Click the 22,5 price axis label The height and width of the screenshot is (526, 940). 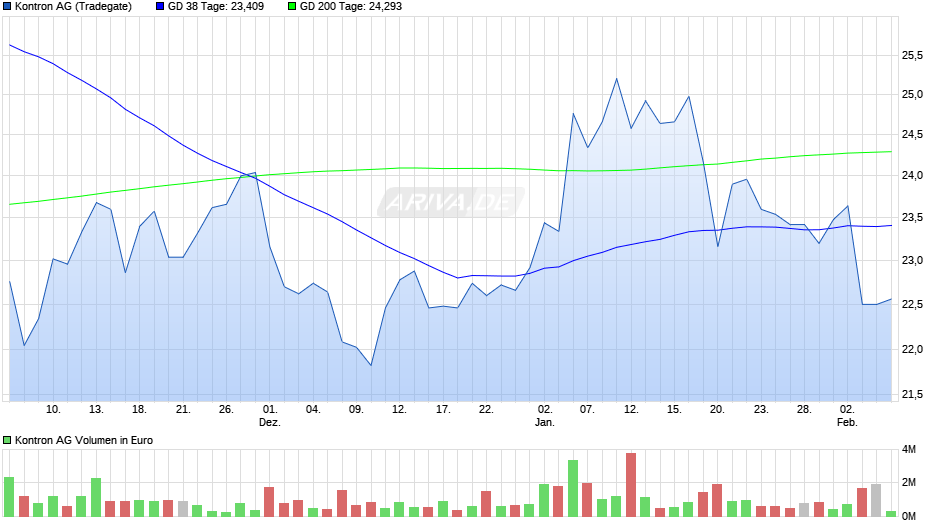[912, 305]
